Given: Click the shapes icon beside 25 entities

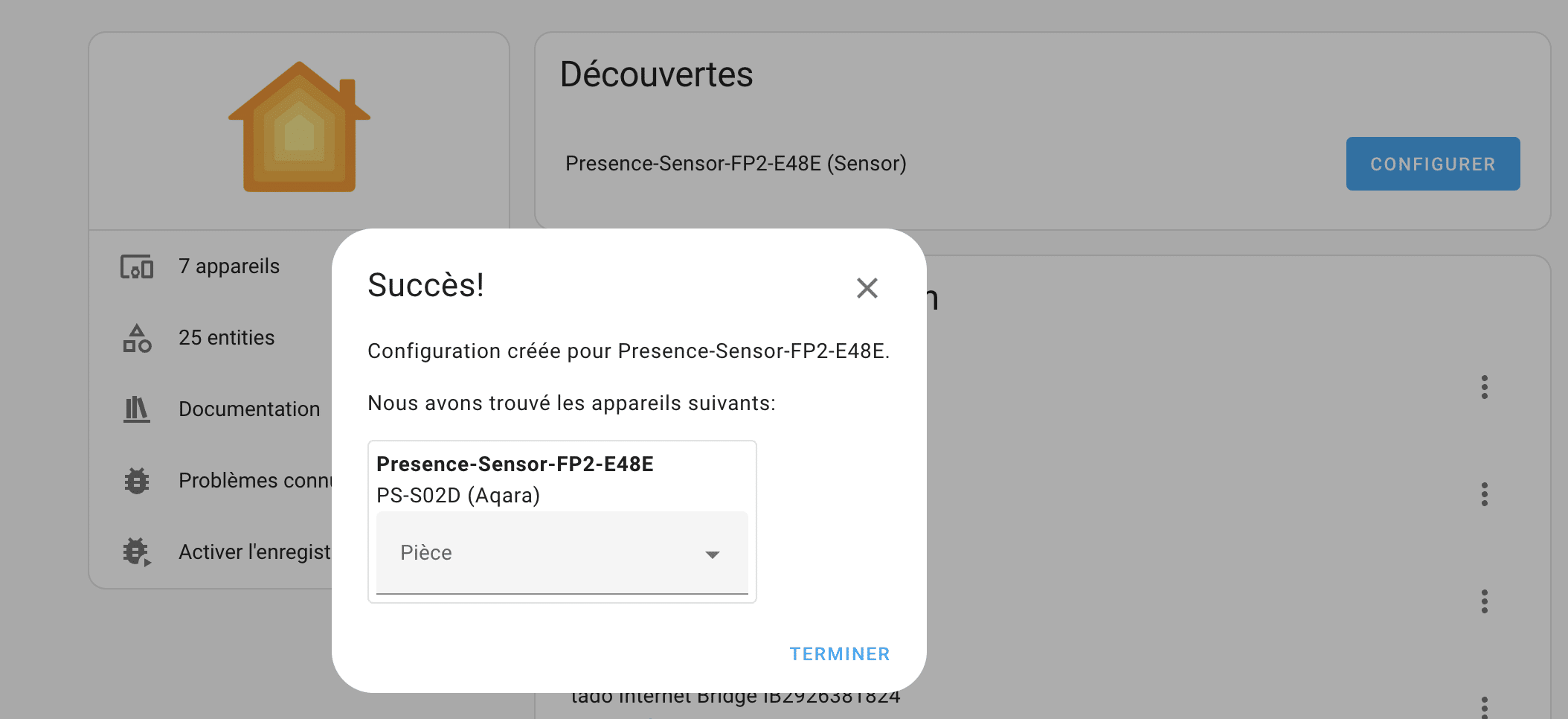Looking at the screenshot, I should [137, 338].
